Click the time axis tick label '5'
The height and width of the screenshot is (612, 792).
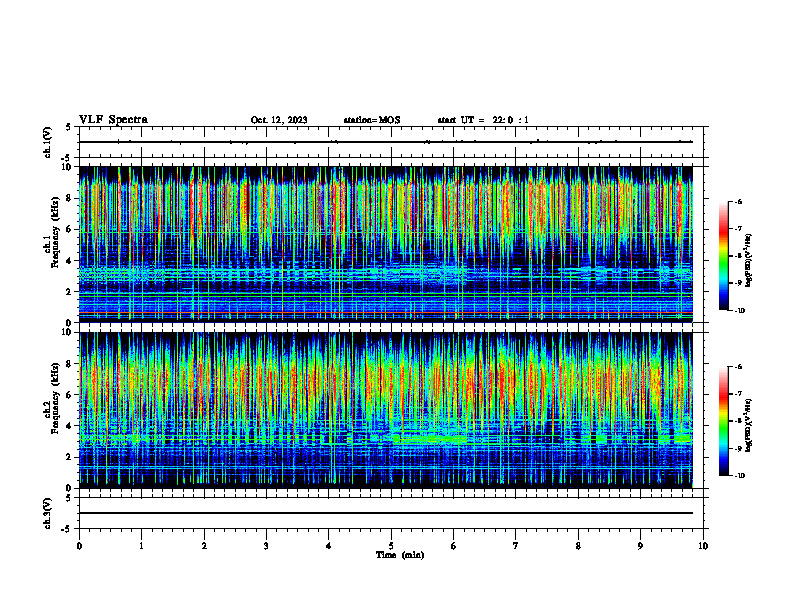point(391,546)
